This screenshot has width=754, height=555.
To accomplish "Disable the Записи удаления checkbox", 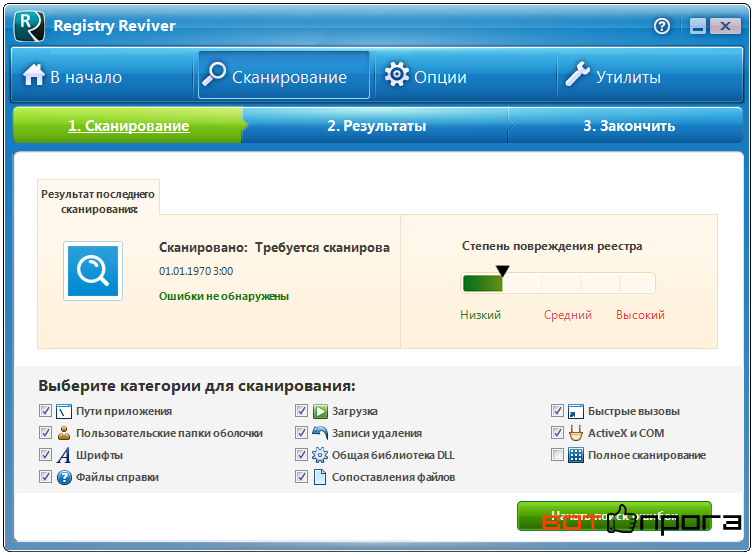I will coord(302,433).
